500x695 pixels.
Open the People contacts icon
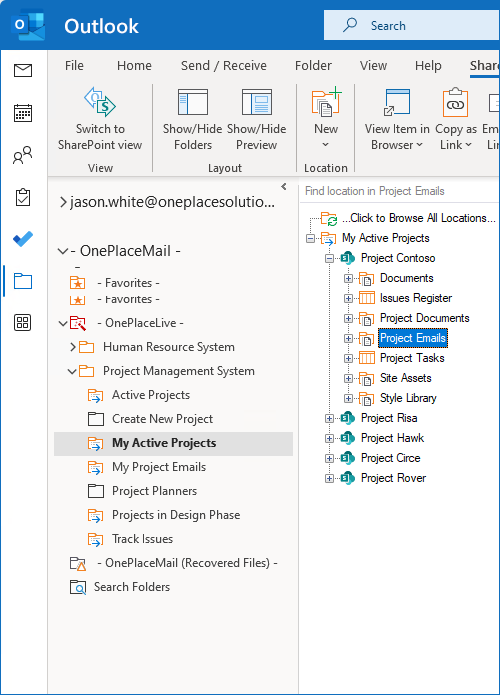point(23,155)
